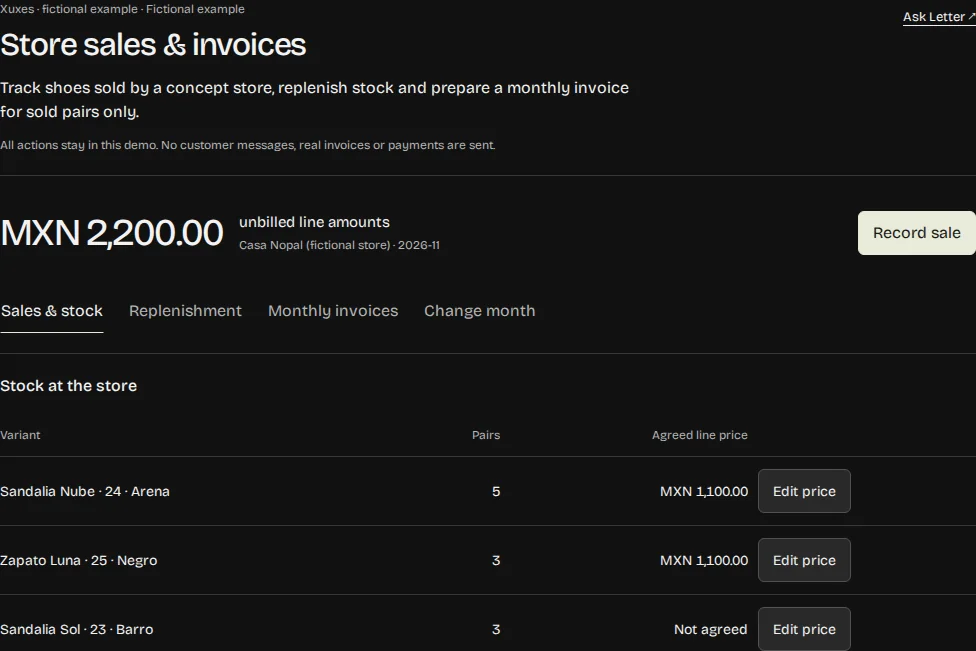Viewport: 976px width, 651px height.
Task: Go to the Monthly invoices tab
Action: pos(333,311)
